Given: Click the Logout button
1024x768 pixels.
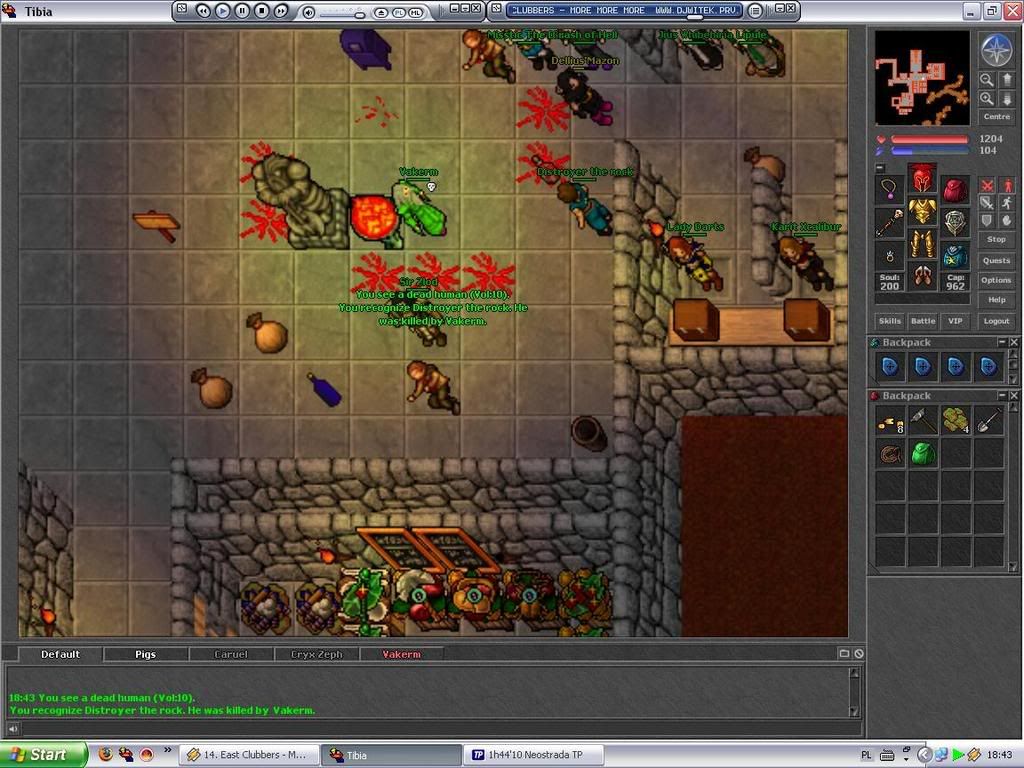Looking at the screenshot, I should point(997,321).
